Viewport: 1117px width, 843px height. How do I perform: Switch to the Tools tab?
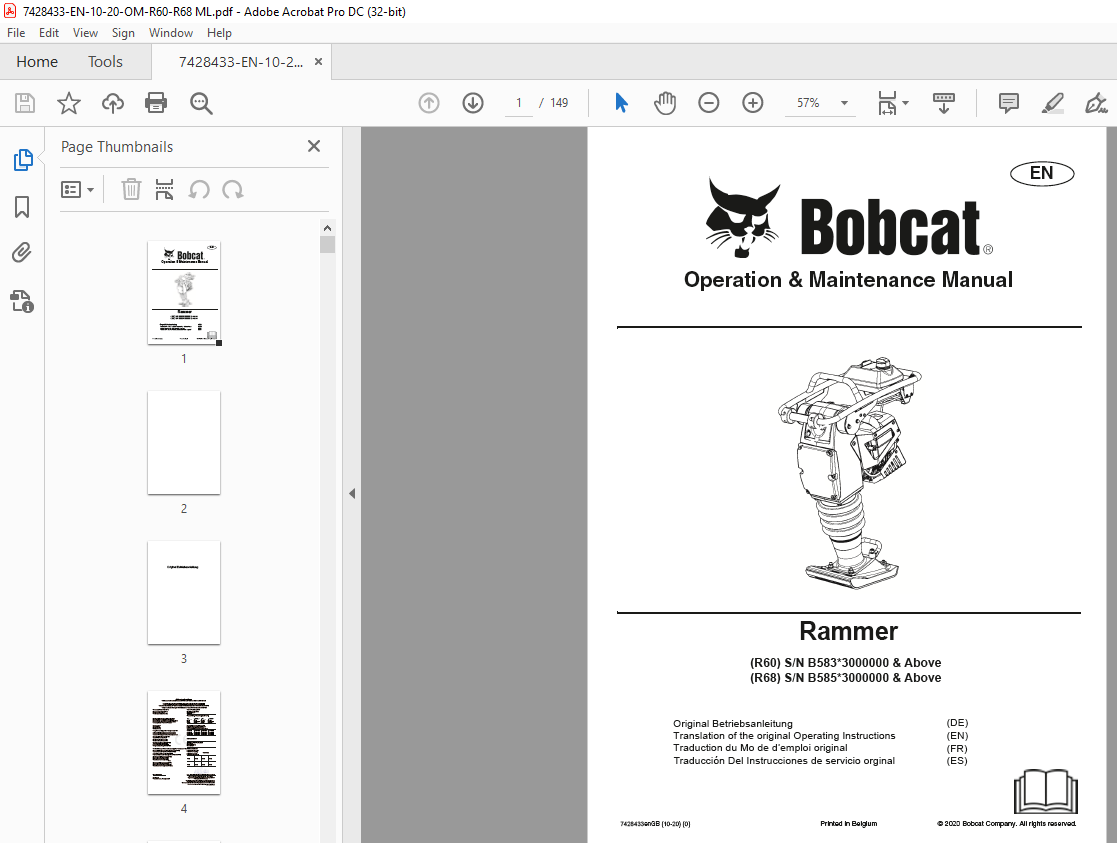tap(105, 62)
